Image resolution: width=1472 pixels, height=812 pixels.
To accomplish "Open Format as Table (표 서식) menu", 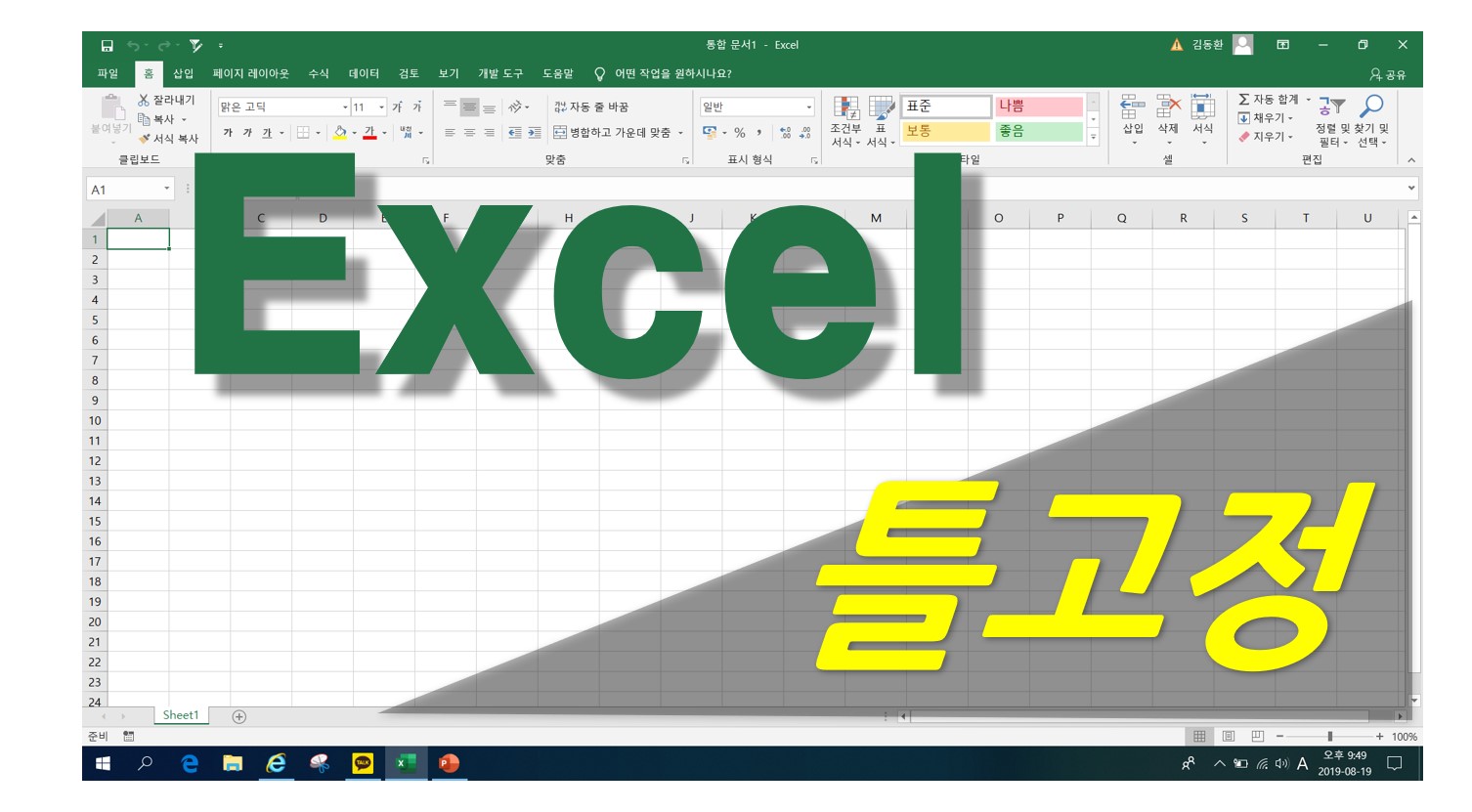I will 881,121.
